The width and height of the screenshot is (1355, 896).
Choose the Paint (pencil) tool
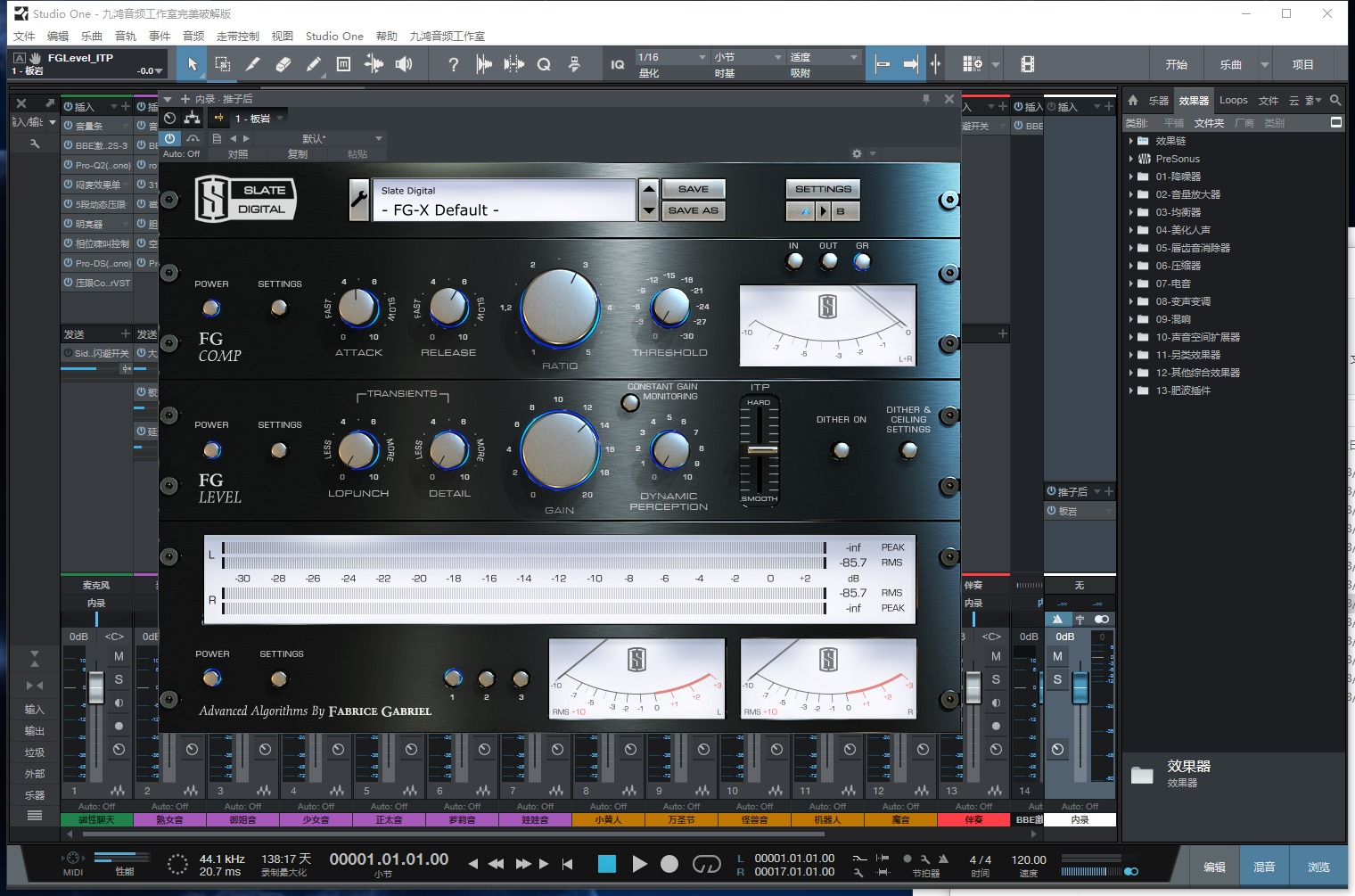pyautogui.click(x=314, y=64)
